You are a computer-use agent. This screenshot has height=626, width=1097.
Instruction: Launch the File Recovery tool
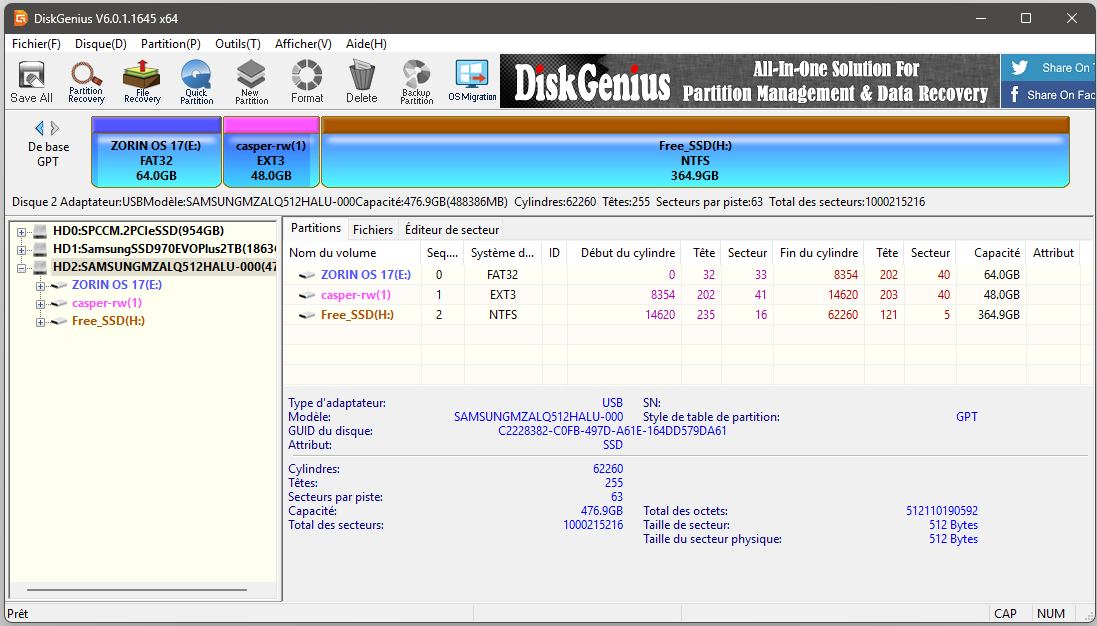click(x=142, y=83)
